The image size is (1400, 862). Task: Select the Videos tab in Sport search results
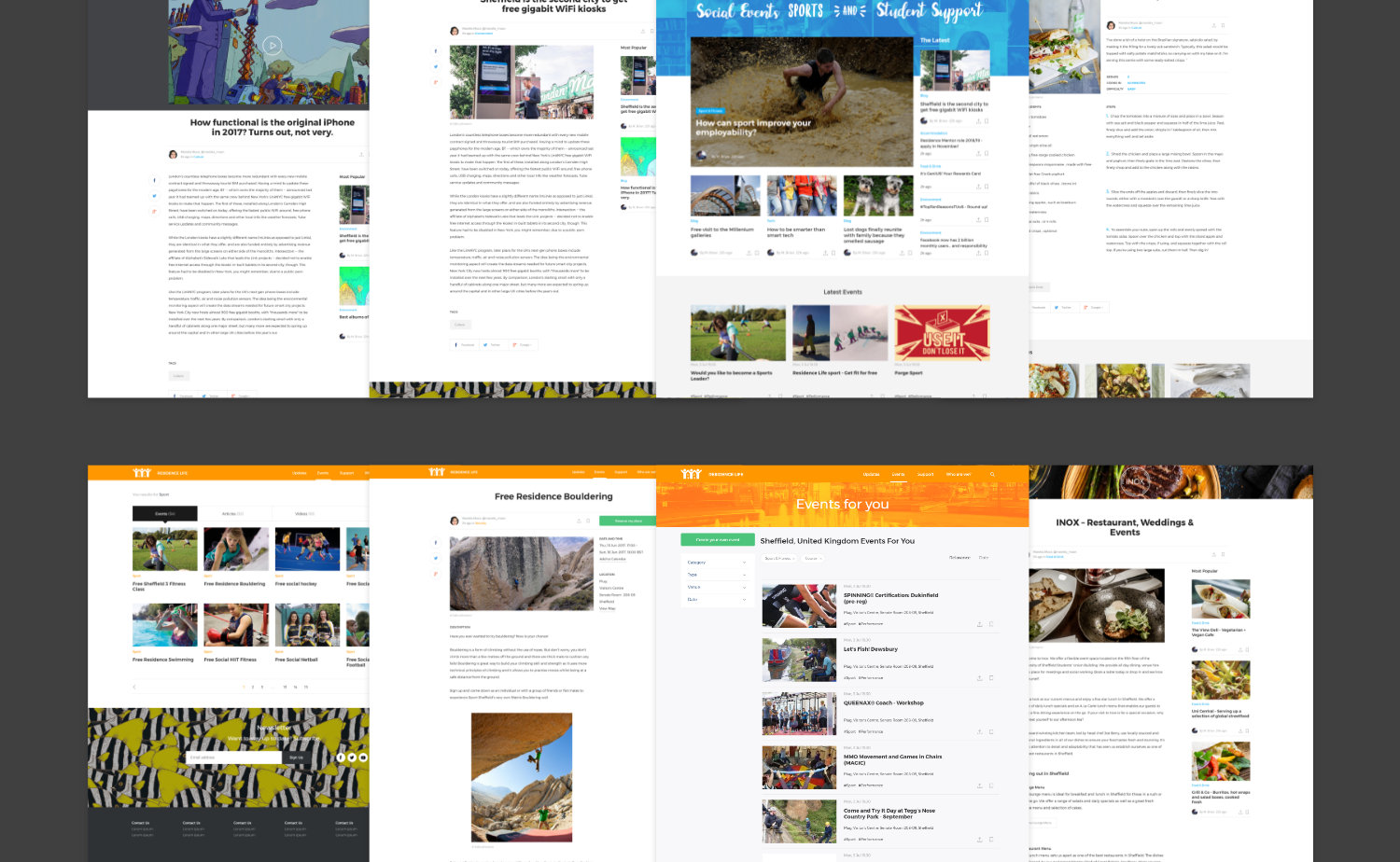[x=304, y=513]
